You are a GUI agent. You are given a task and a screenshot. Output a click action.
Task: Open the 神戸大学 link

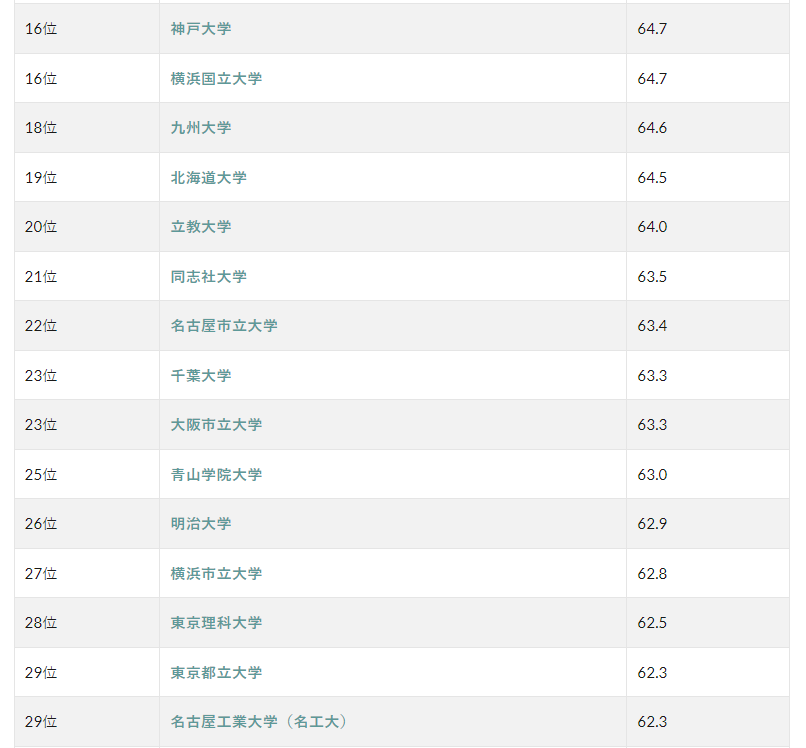tap(201, 29)
